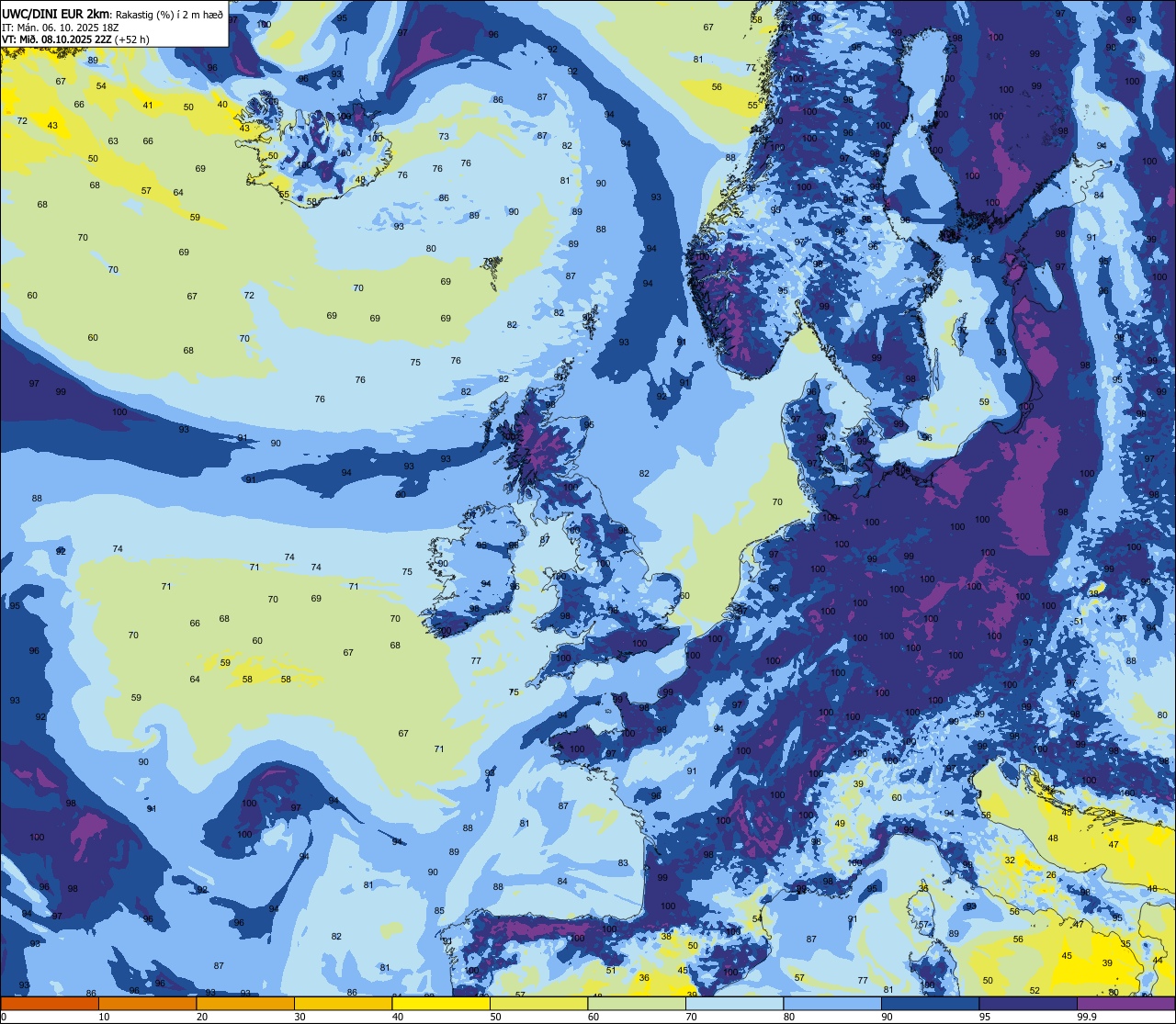Image resolution: width=1176 pixels, height=1024 pixels.
Task: Select the bright yellow 40–50 legend swatch
Action: coord(441,1003)
